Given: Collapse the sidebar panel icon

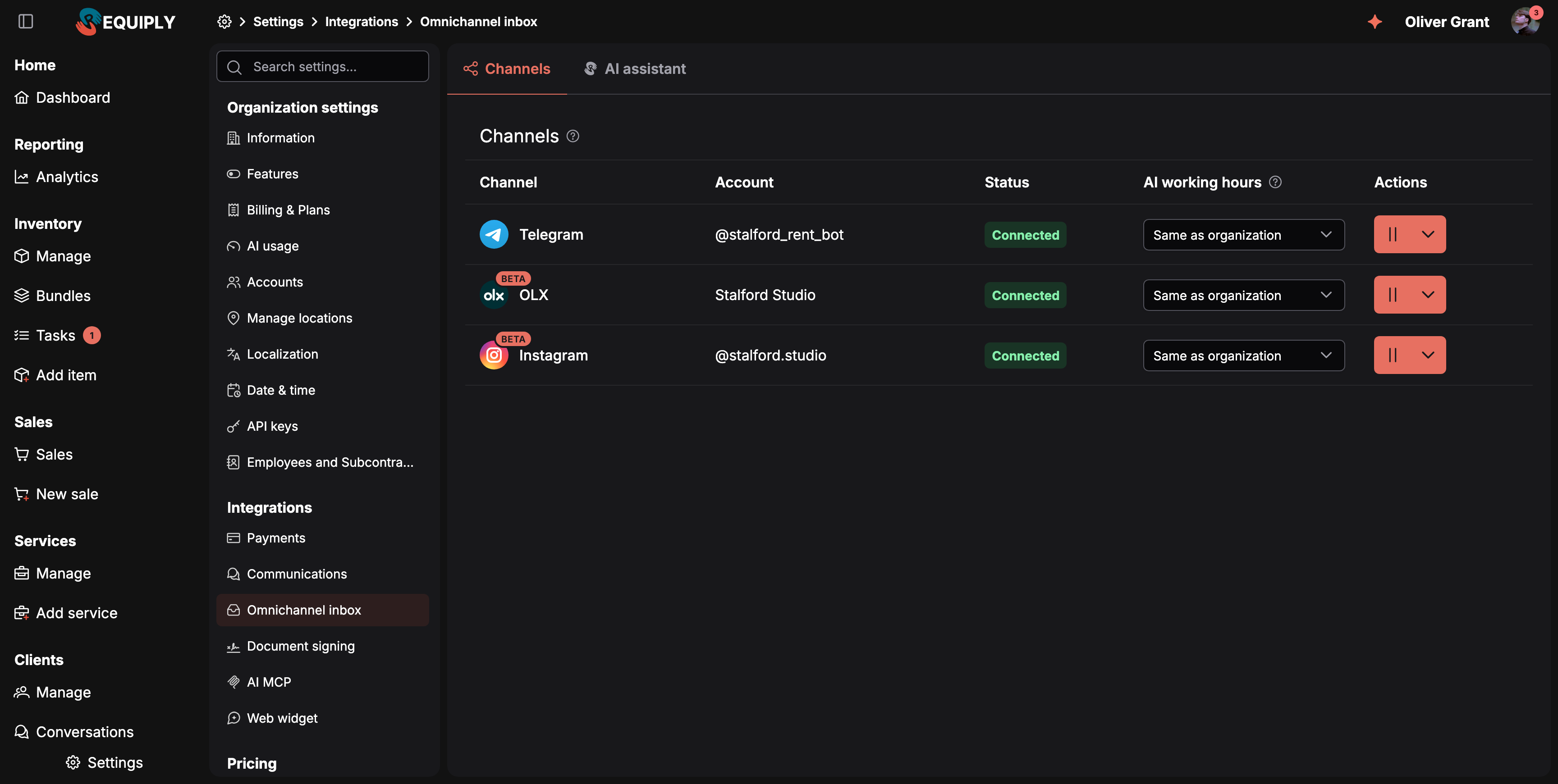Looking at the screenshot, I should 25,22.
